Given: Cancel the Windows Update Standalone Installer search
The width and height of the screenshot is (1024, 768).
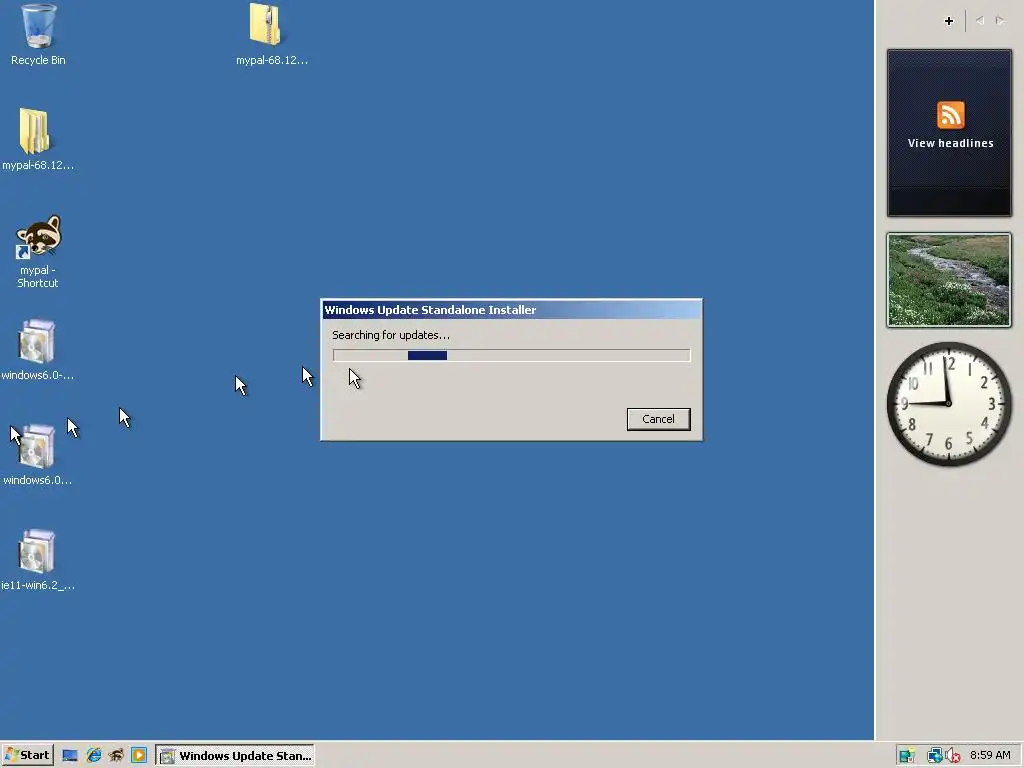Looking at the screenshot, I should click(x=658, y=419).
